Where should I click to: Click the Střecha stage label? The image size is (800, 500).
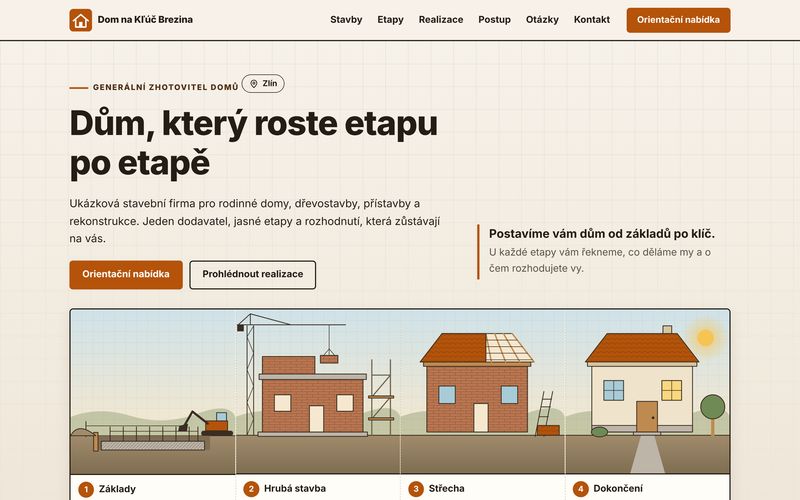point(446,488)
